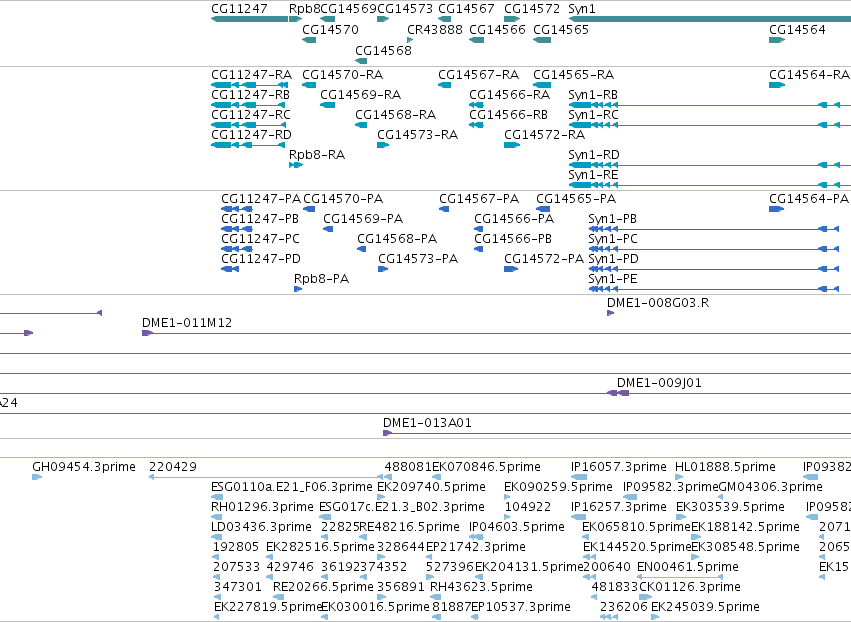Select the EK090259.5prime EST label
The height and width of the screenshot is (622, 851).
coord(558,487)
